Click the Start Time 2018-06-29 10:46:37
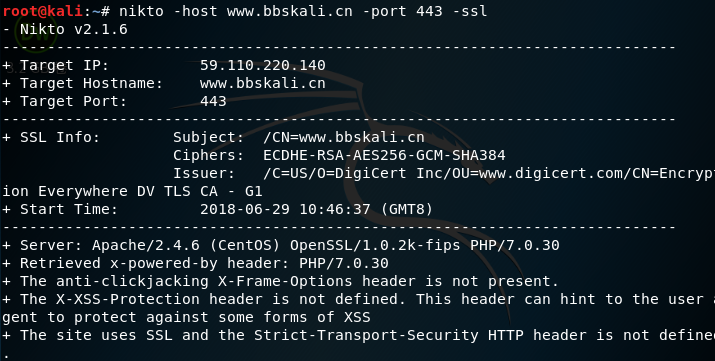The image size is (715, 361). [x=285, y=209]
